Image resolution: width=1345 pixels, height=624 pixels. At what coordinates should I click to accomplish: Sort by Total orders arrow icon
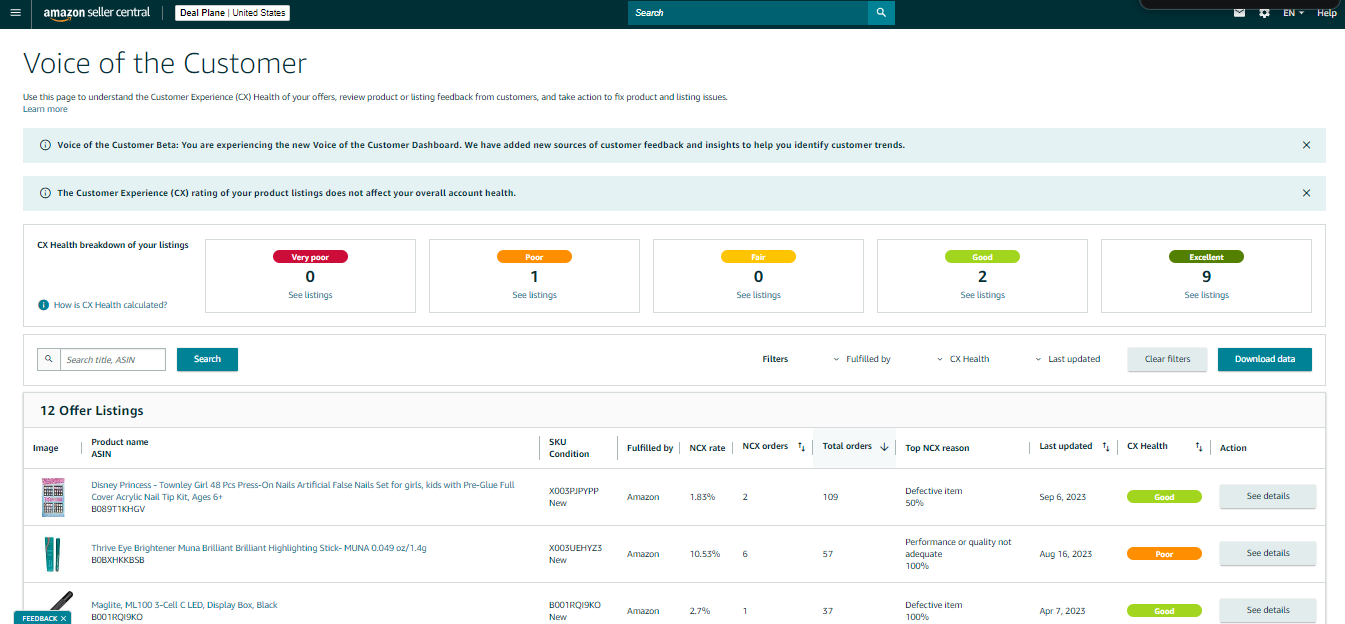point(884,447)
